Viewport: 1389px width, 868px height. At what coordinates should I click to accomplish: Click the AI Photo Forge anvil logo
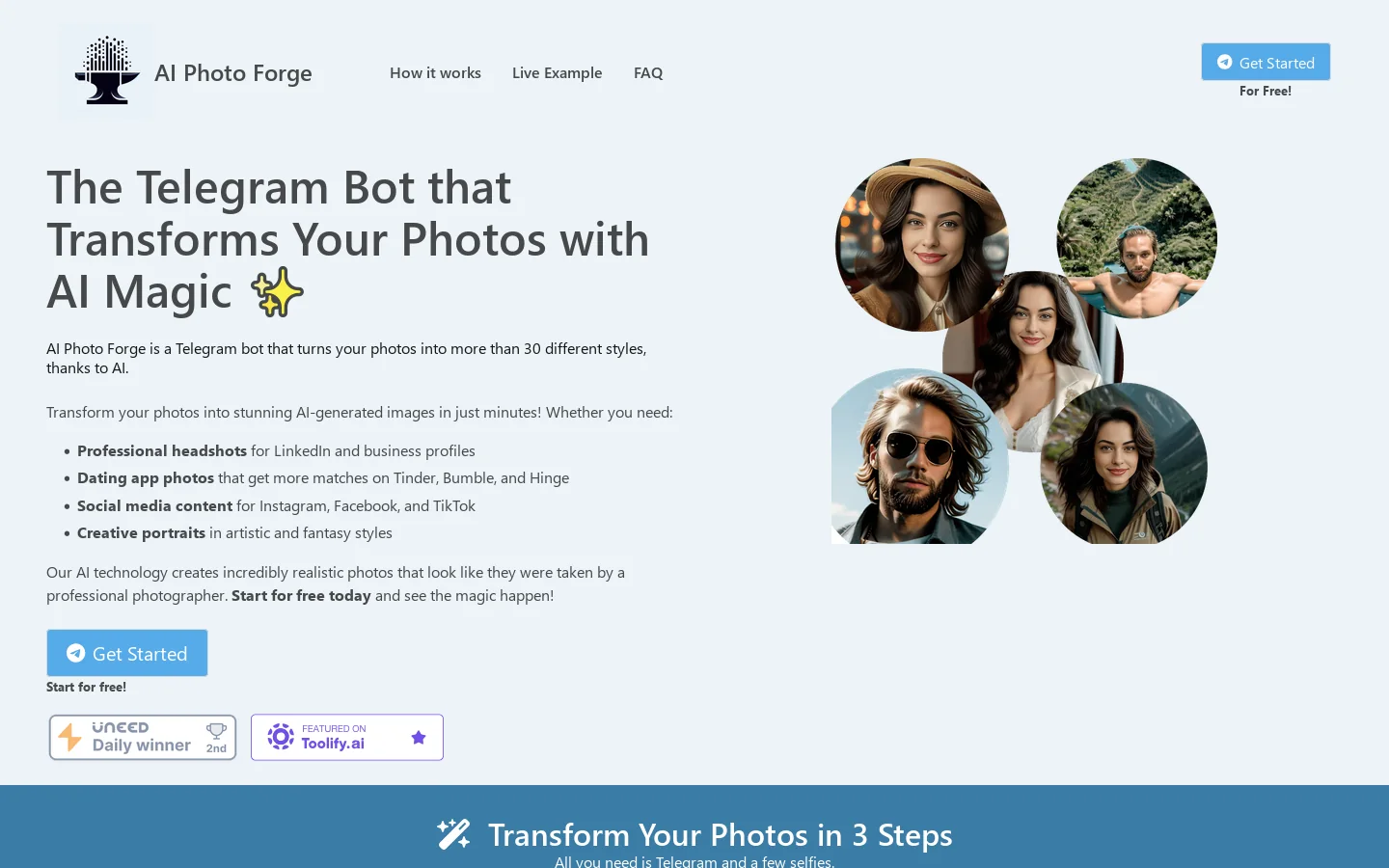[x=106, y=70]
